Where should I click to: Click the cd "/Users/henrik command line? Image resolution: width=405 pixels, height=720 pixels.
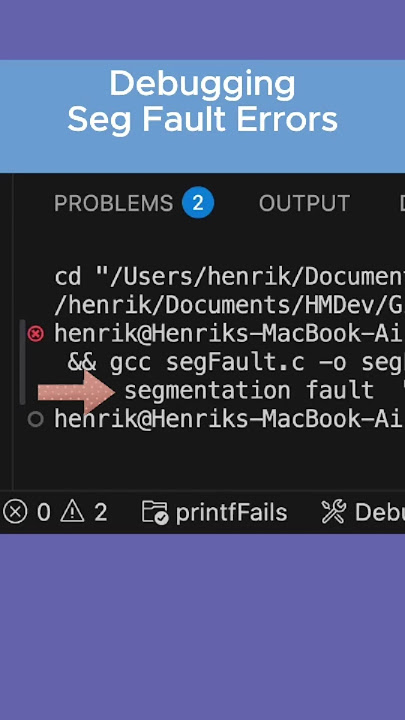[x=230, y=277]
